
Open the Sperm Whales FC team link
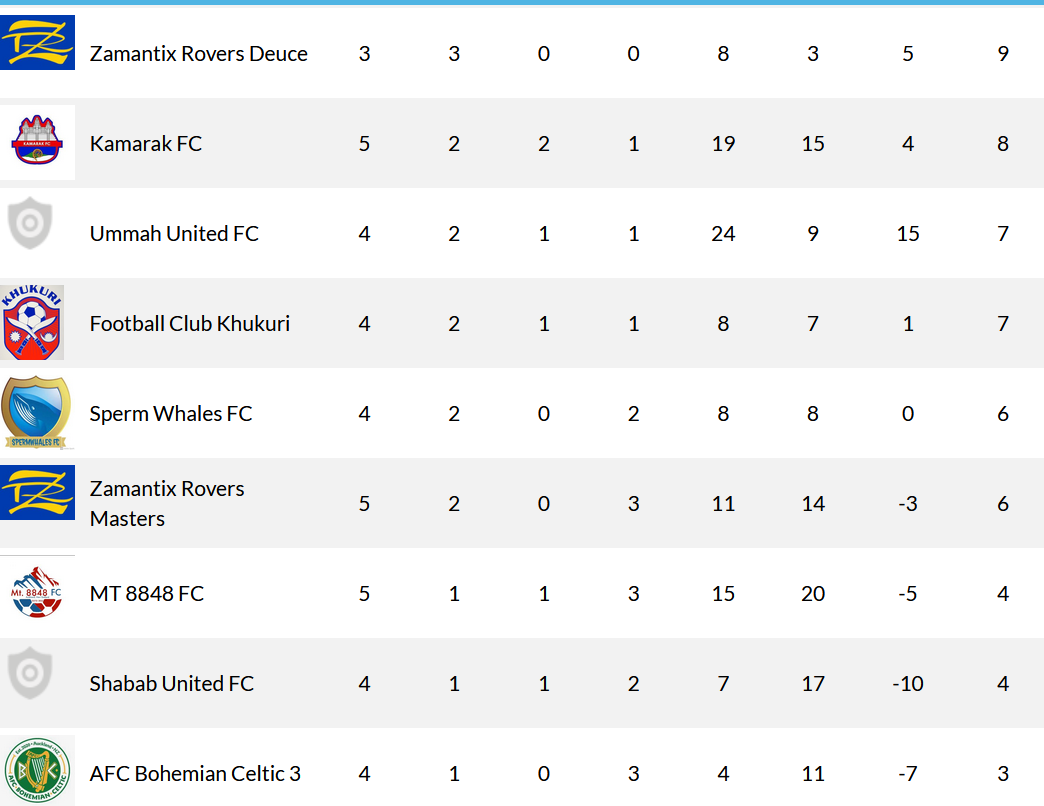coord(171,414)
